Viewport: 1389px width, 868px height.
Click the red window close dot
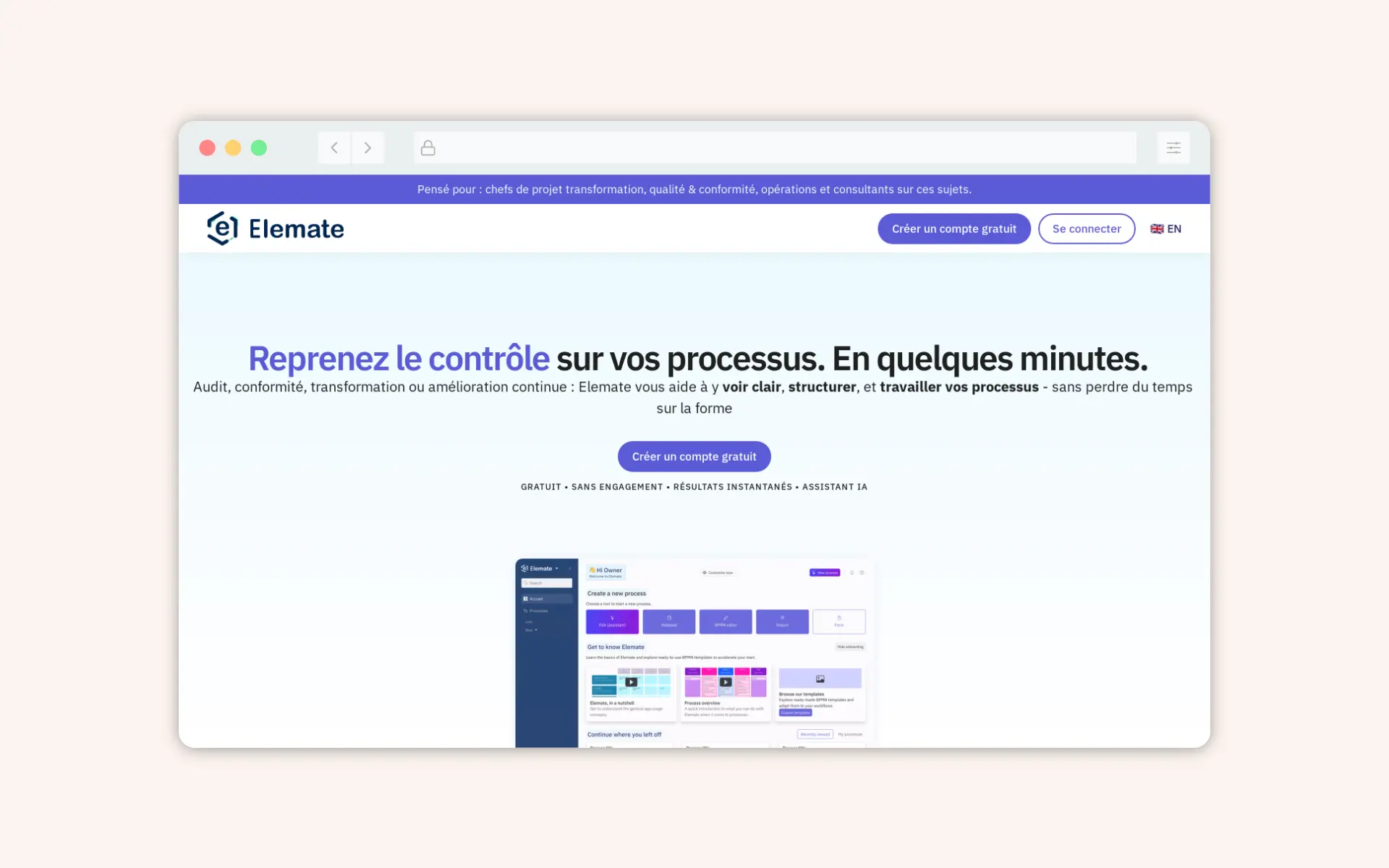208,148
